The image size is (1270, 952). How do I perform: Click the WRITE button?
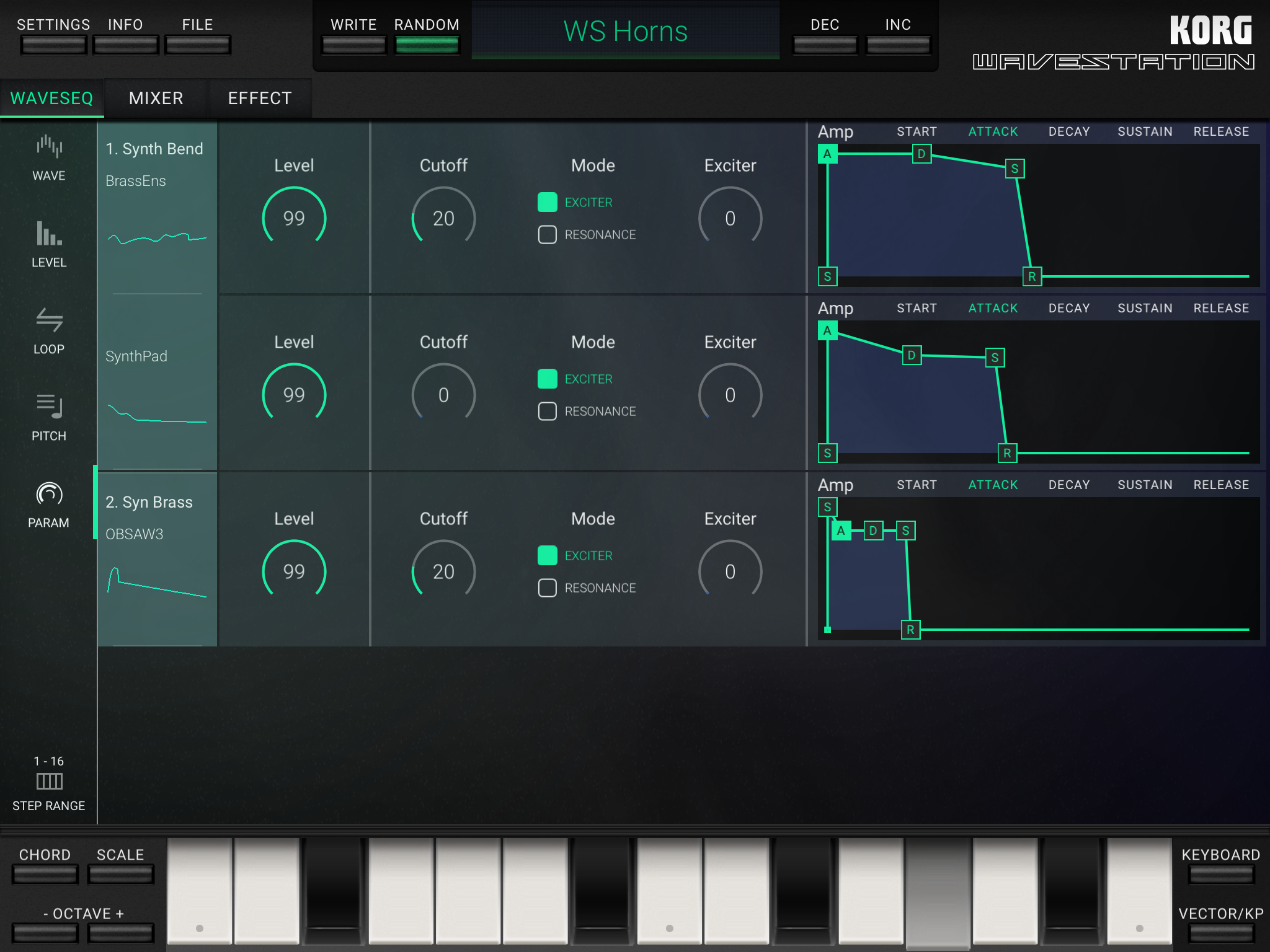click(x=353, y=45)
